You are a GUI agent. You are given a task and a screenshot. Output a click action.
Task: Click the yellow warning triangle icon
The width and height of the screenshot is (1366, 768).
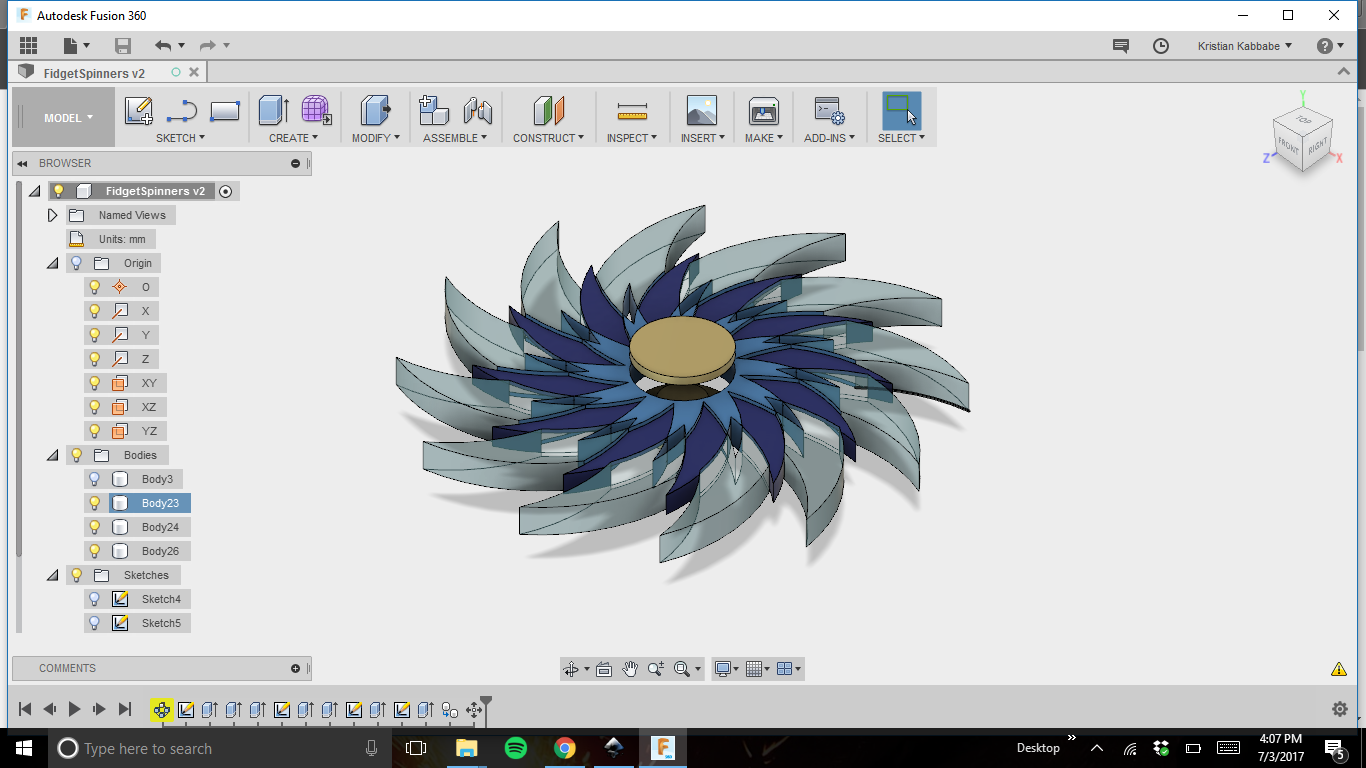click(1339, 669)
